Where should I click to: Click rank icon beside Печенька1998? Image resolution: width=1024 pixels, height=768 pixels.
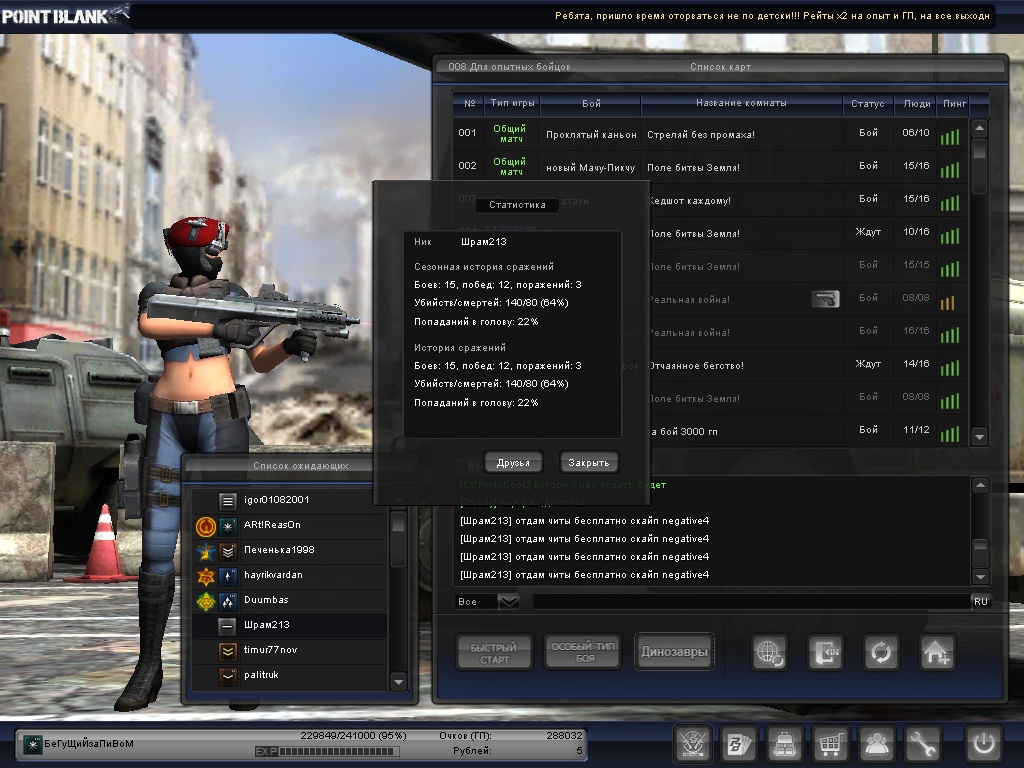(x=227, y=551)
